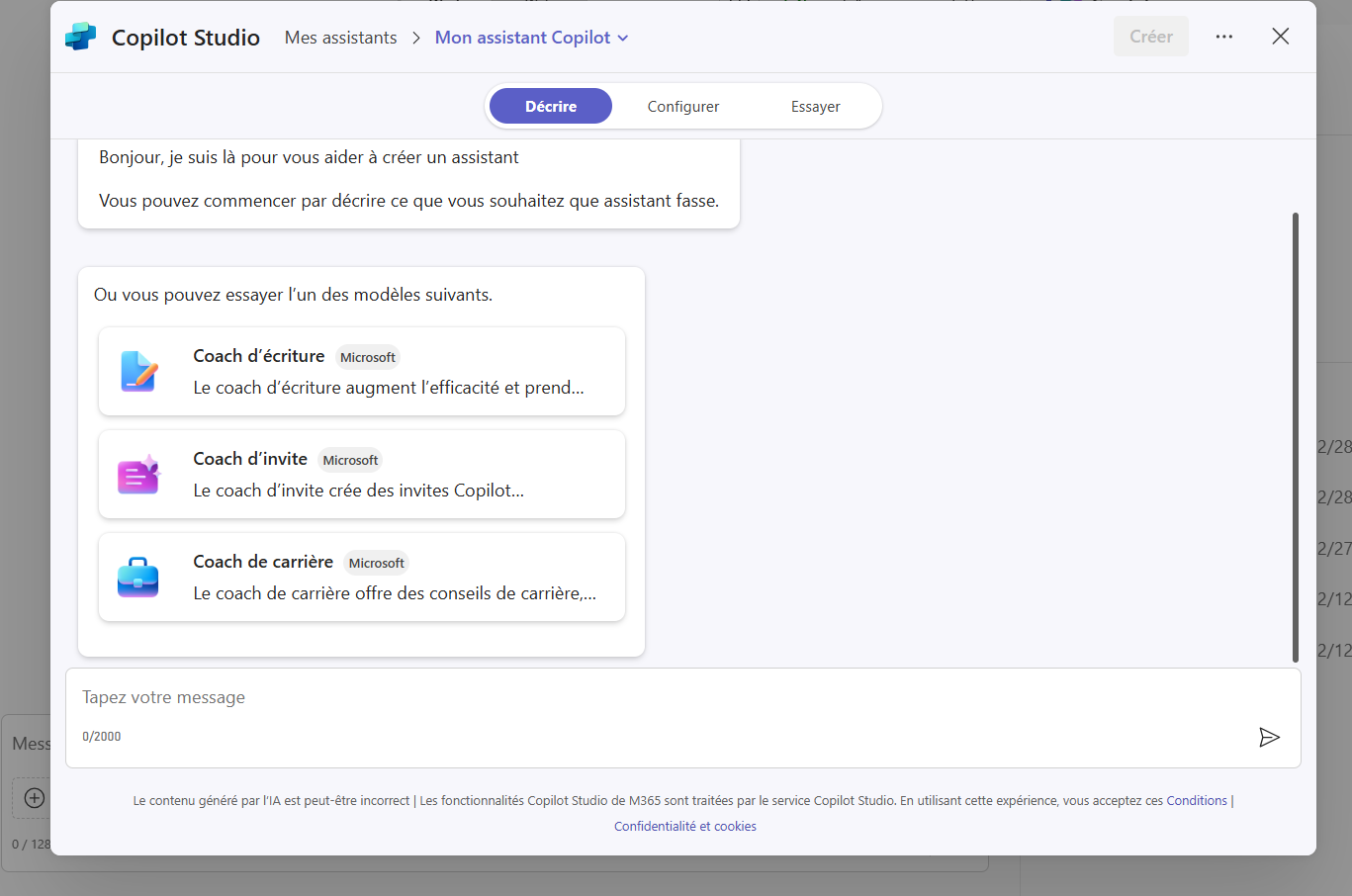Choose the Coach d'écriture template card

[362, 372]
